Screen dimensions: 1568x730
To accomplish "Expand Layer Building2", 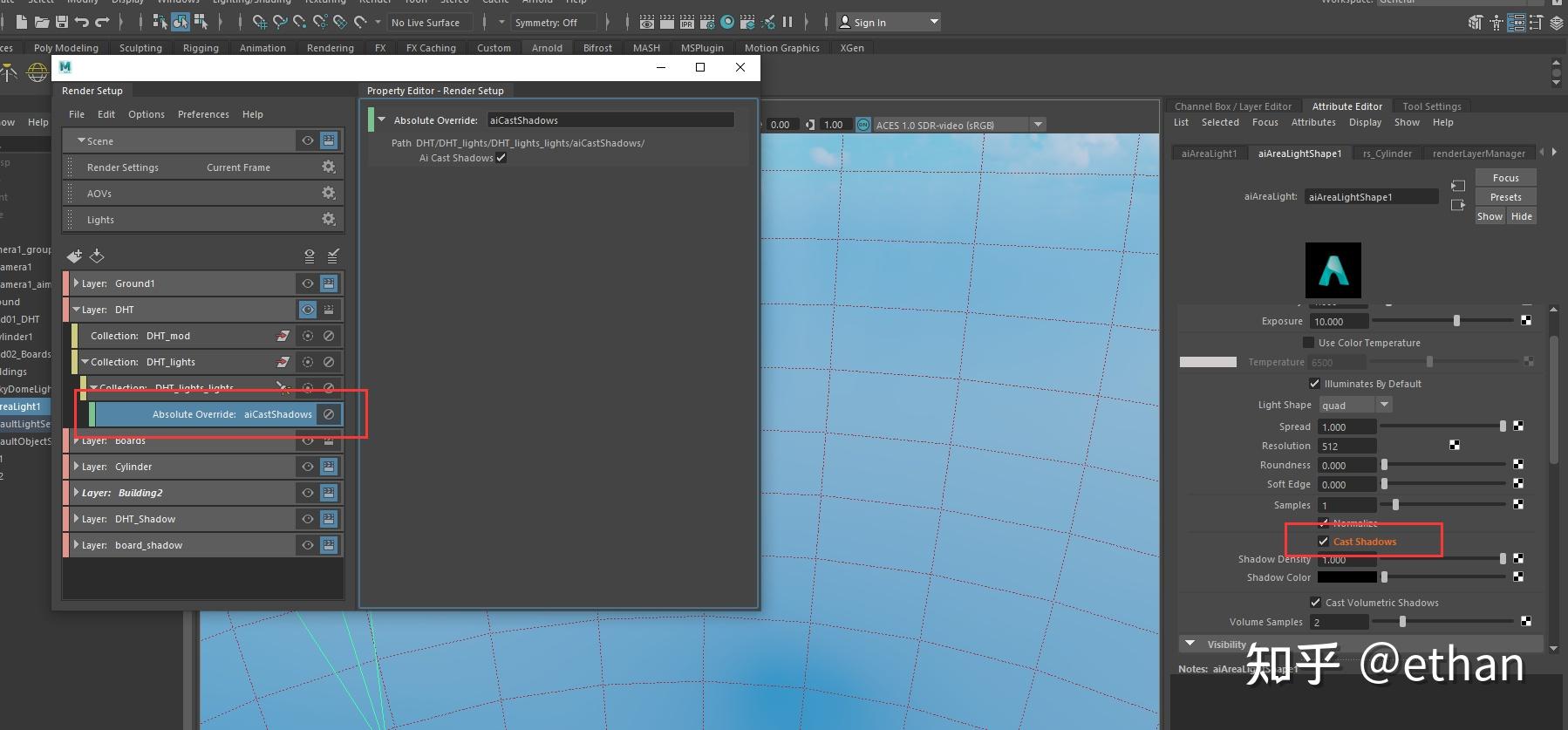I will point(77,493).
